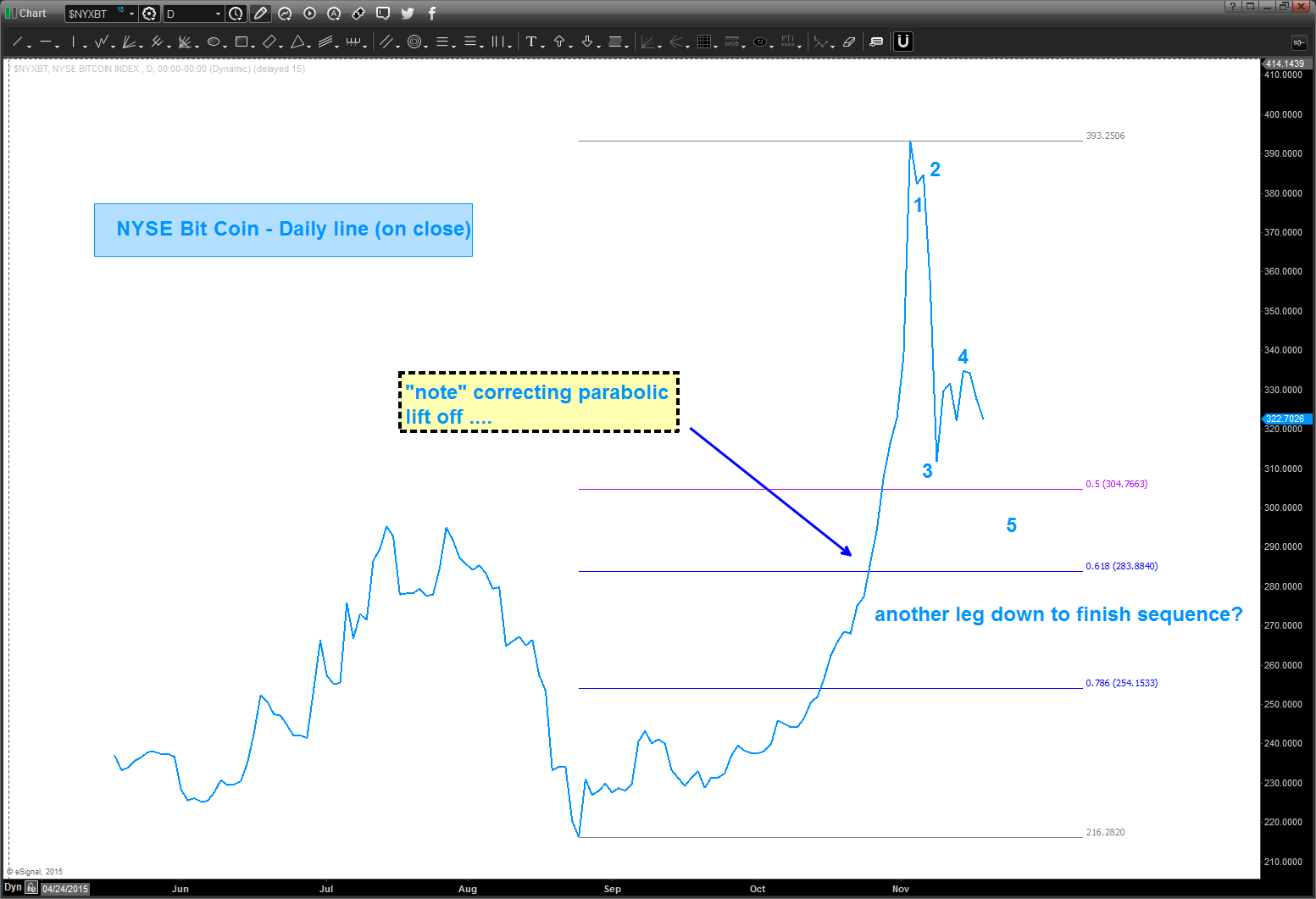Open the time templates clock icon

click(x=236, y=13)
